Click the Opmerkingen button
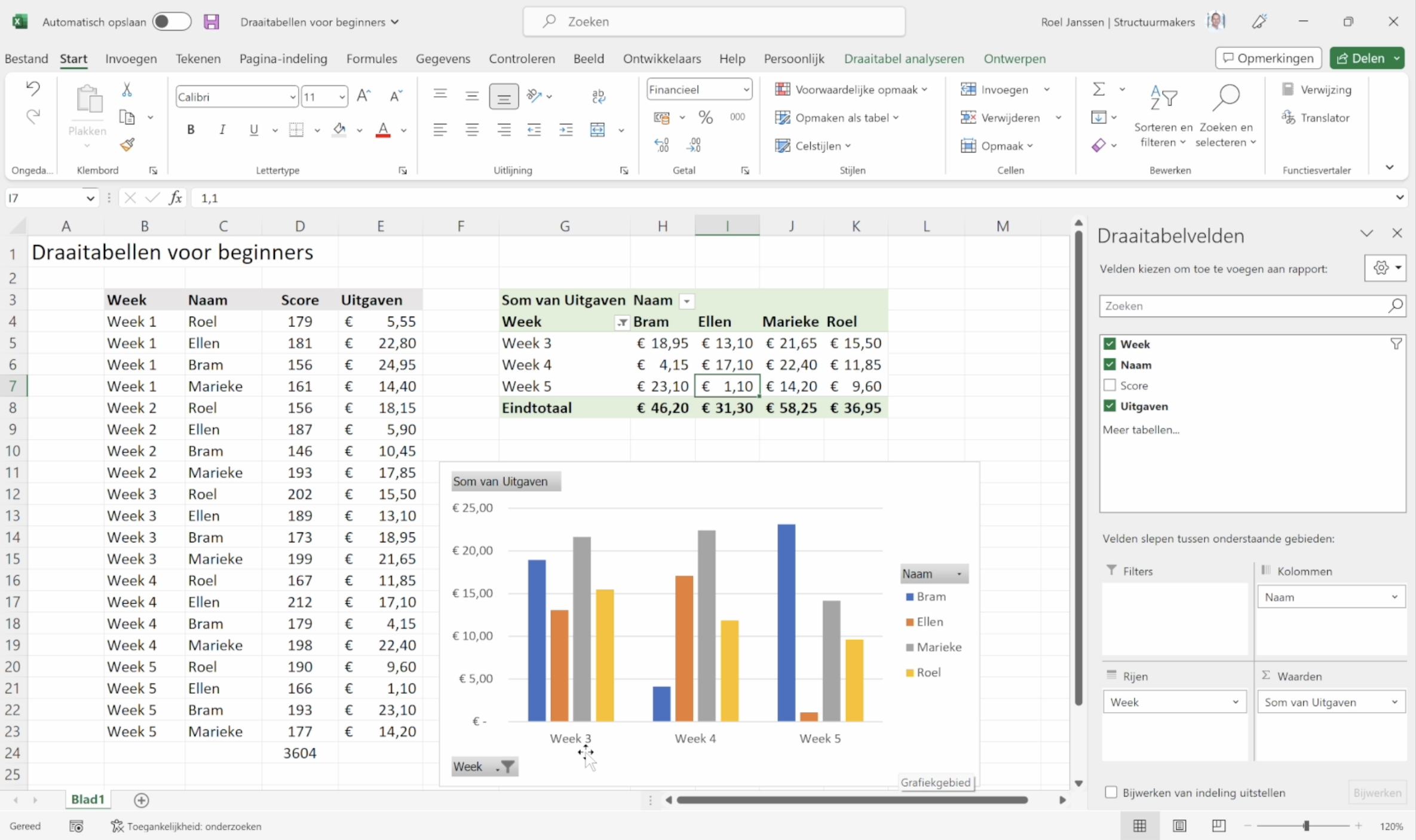The width and height of the screenshot is (1416, 840). tap(1268, 58)
